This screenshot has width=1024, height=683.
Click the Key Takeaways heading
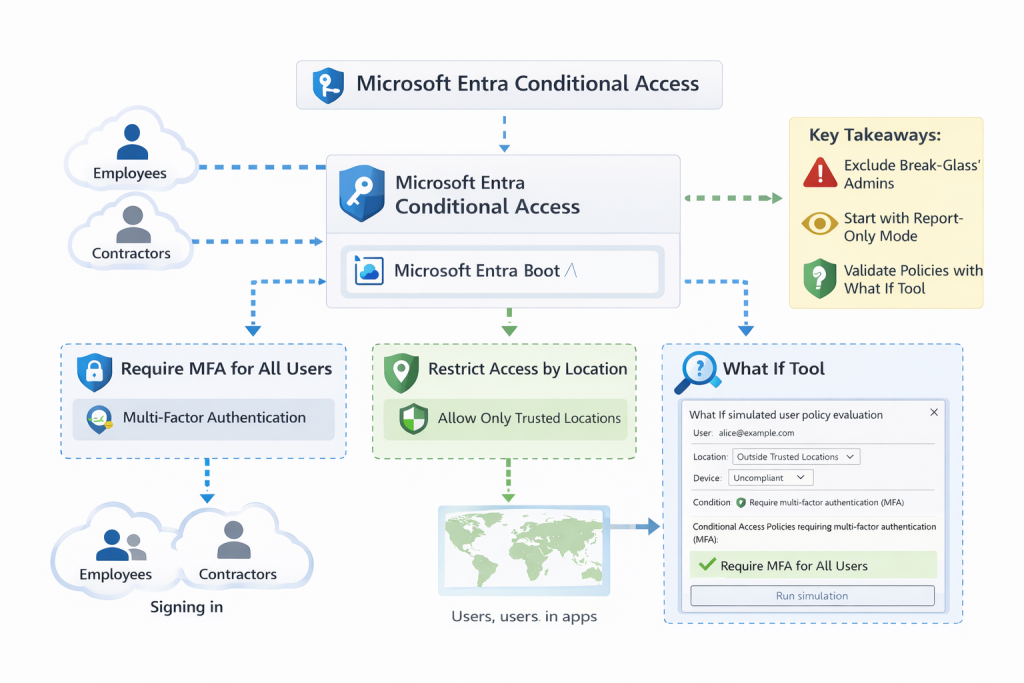(x=875, y=135)
